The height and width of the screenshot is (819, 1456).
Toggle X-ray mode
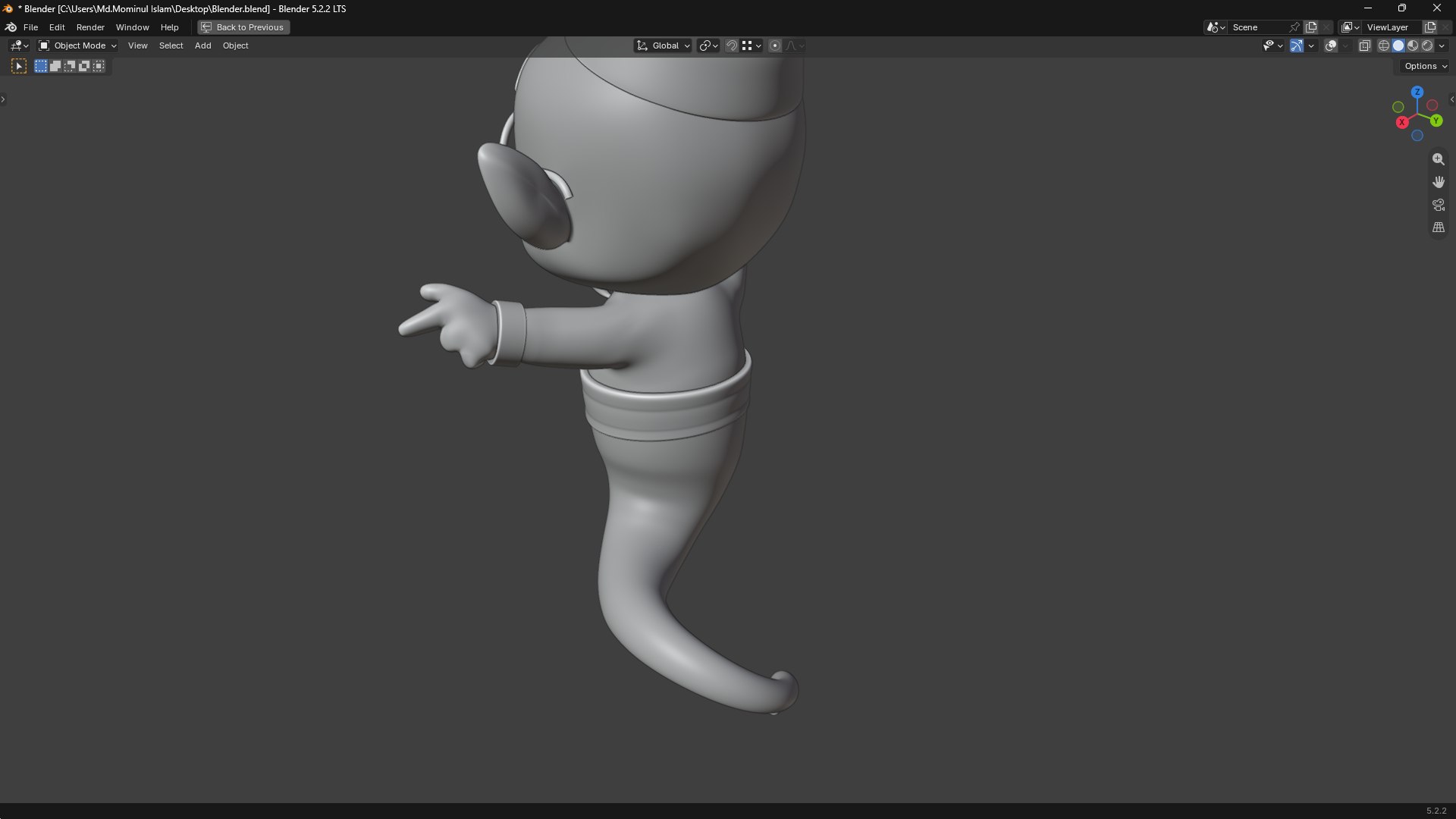coord(1364,45)
